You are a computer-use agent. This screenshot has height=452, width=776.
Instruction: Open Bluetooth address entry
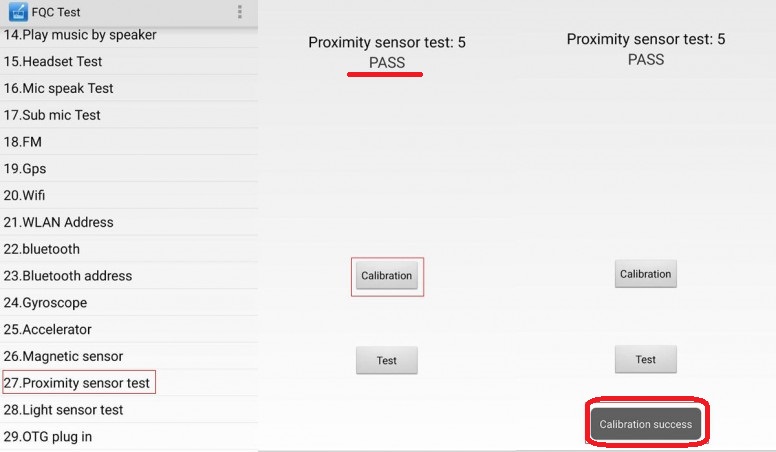[x=67, y=276]
